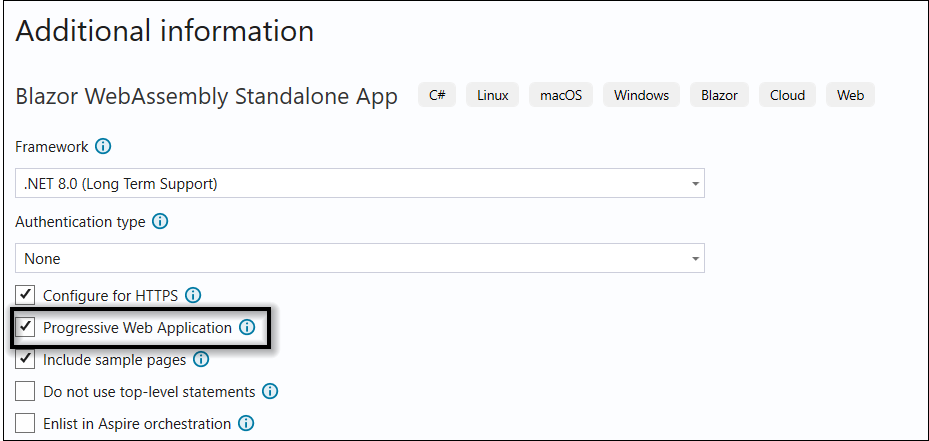Uncheck Include sample pages
This screenshot has width=929, height=441.
(x=25, y=359)
